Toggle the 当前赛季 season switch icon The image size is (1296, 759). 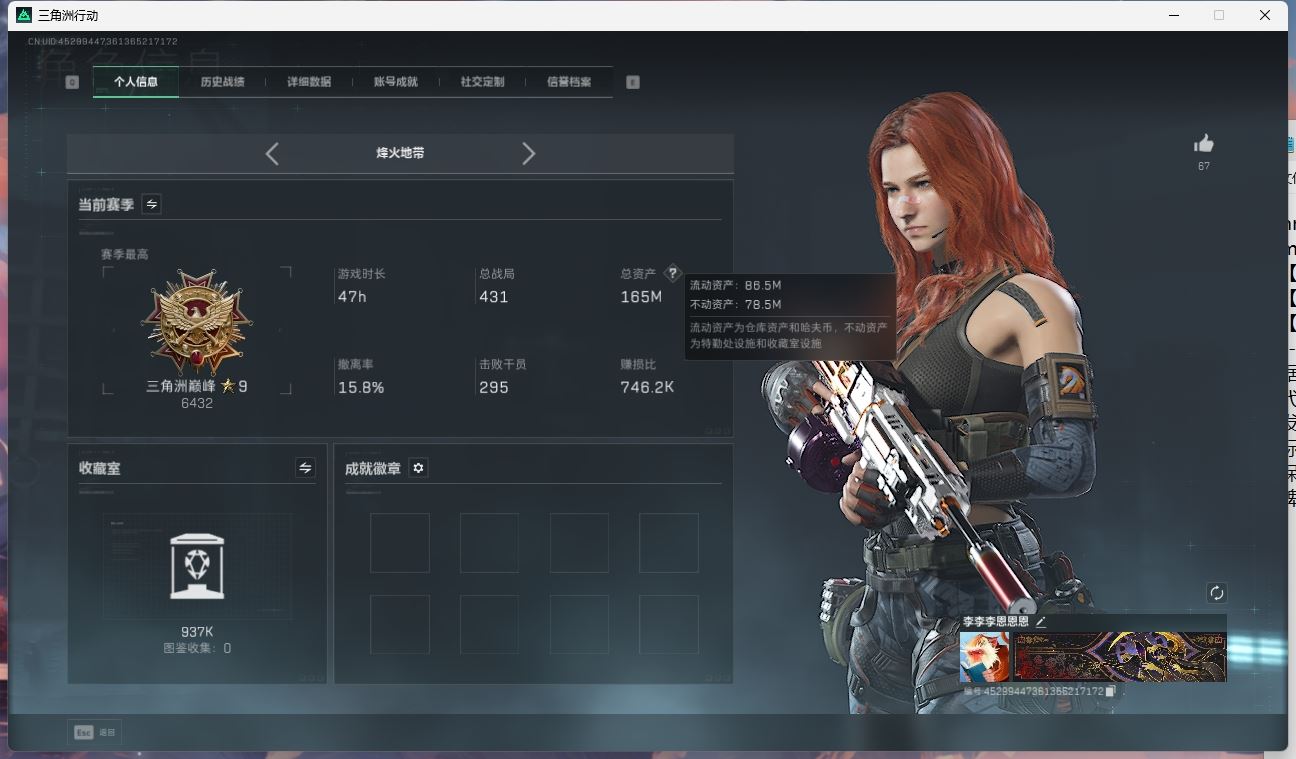tap(151, 204)
